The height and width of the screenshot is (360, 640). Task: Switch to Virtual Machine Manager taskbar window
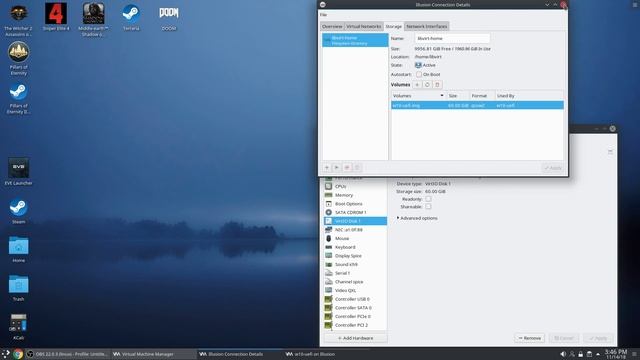coord(153,354)
